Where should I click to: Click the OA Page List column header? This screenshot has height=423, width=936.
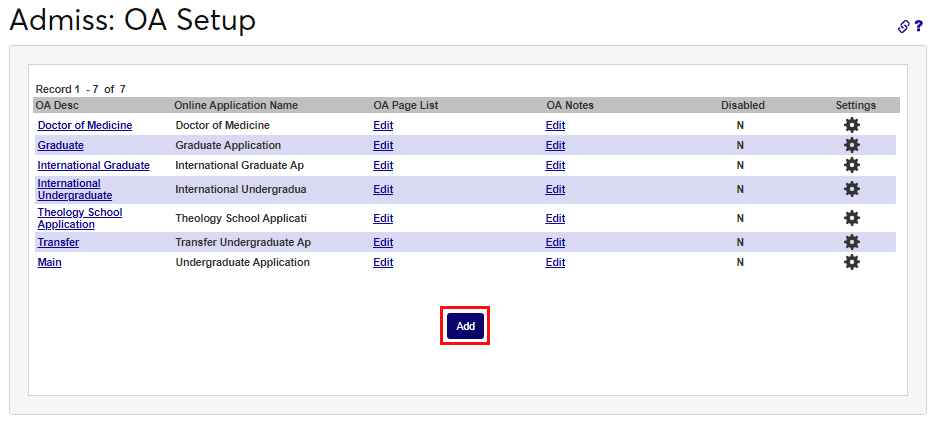point(405,105)
